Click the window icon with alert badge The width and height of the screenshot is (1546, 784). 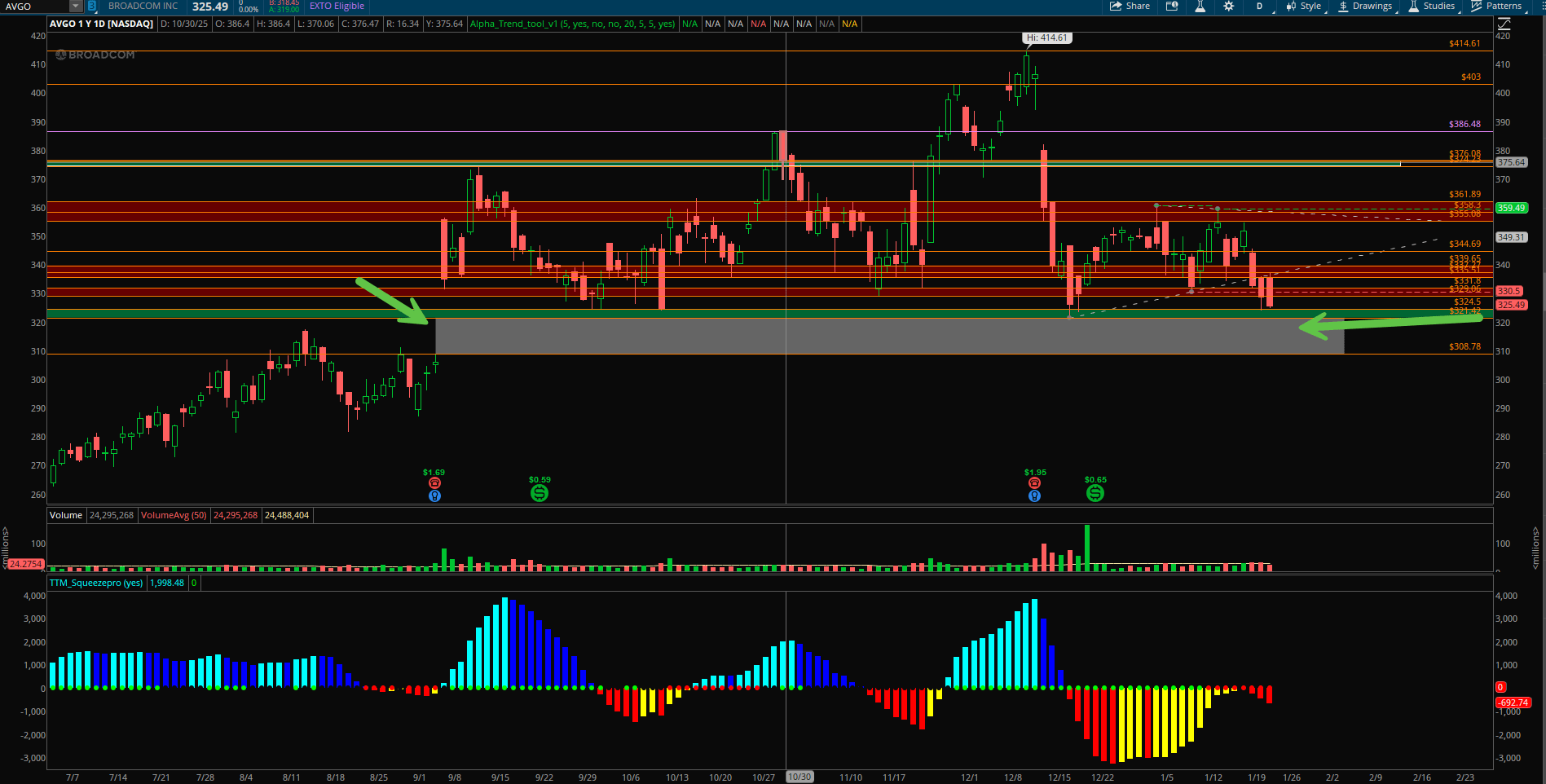point(1172,7)
